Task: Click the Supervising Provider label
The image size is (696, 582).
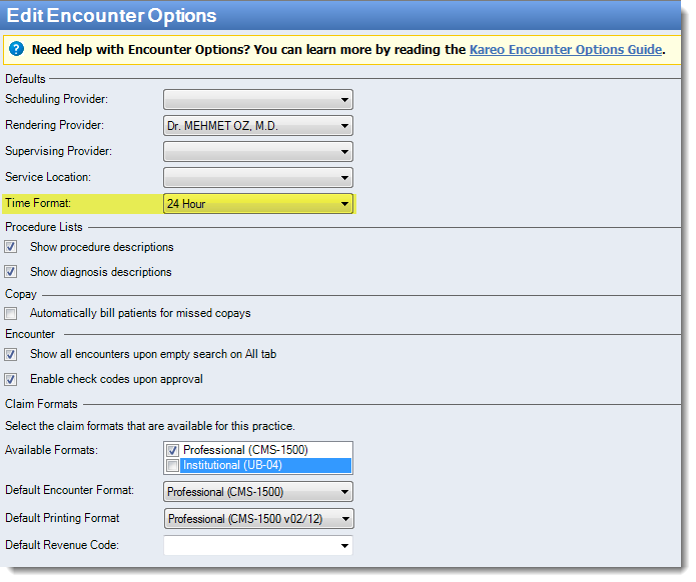Action: tap(58, 151)
